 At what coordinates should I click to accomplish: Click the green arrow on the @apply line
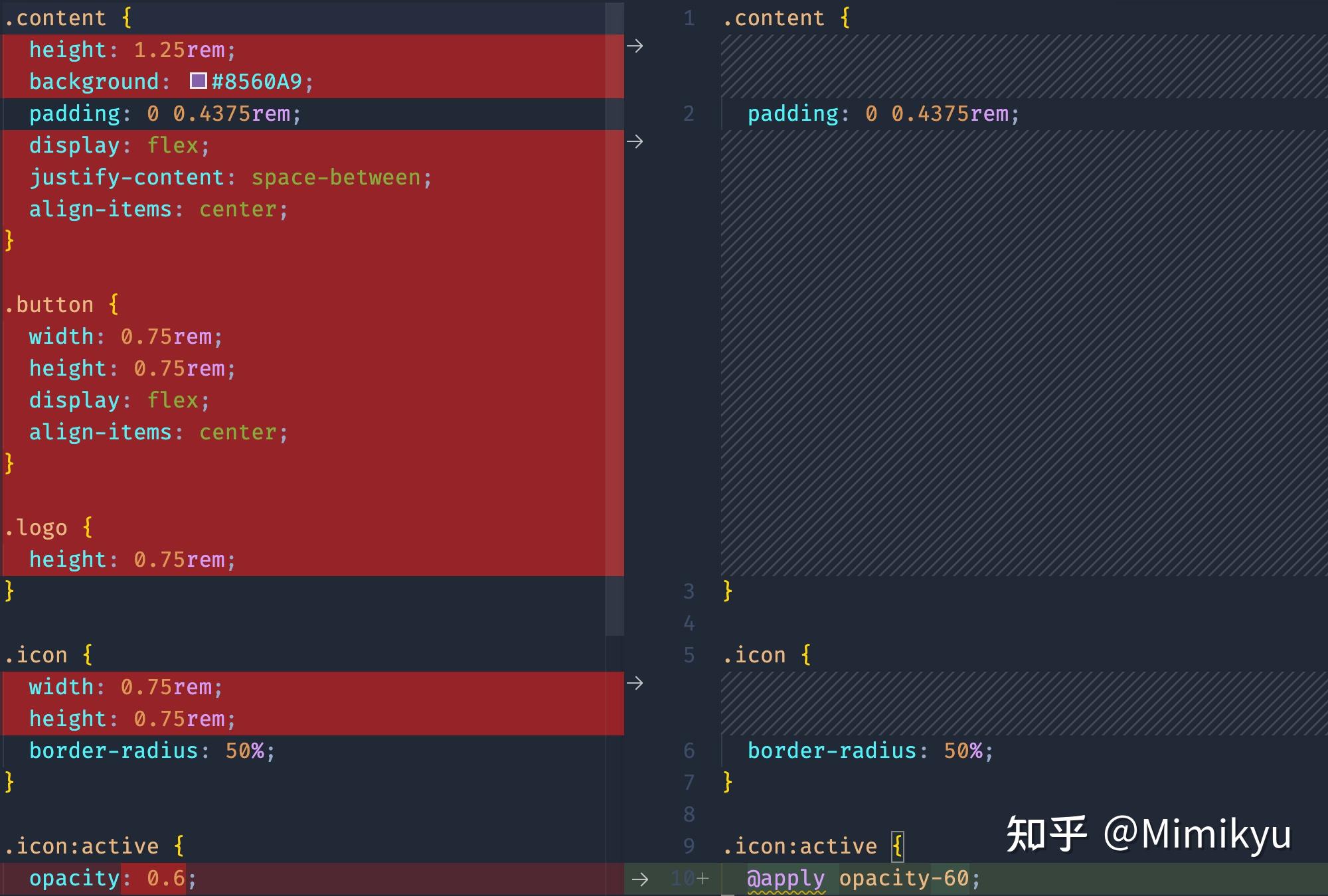click(639, 877)
